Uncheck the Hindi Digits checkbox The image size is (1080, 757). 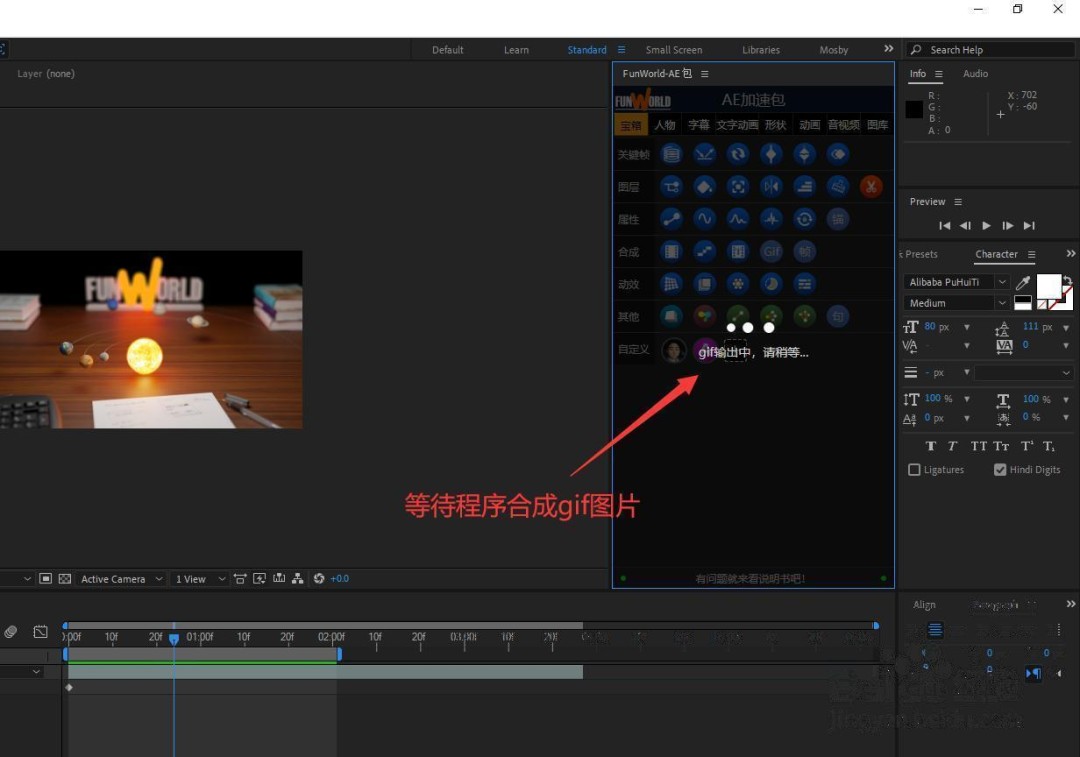[1000, 470]
